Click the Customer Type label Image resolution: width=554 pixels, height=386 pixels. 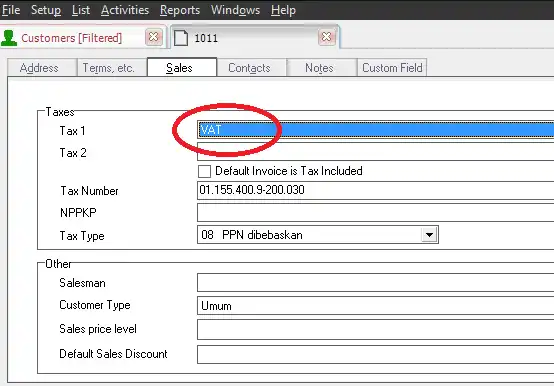tap(95, 305)
